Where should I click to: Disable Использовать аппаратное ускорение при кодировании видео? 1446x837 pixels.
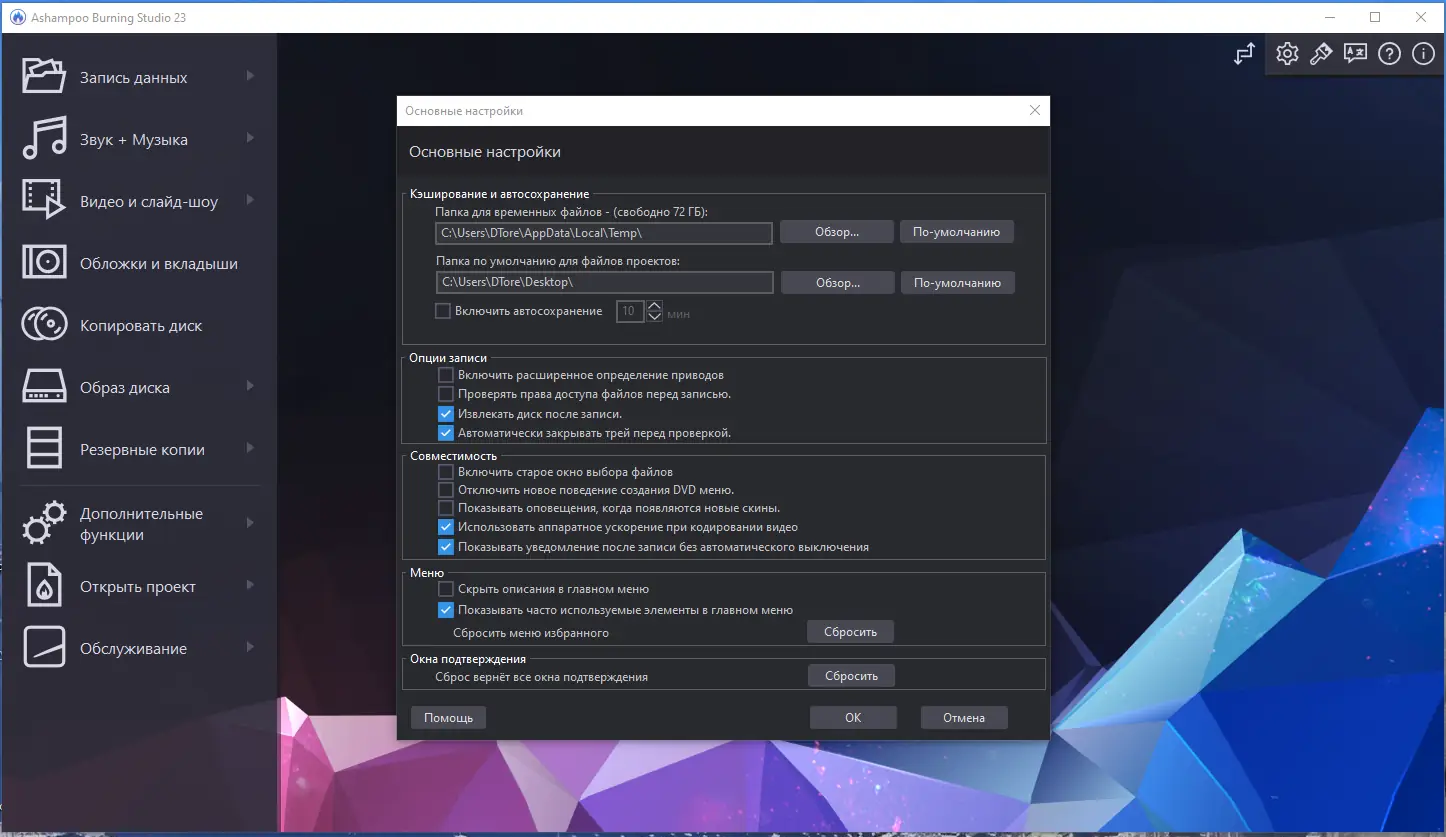point(446,527)
